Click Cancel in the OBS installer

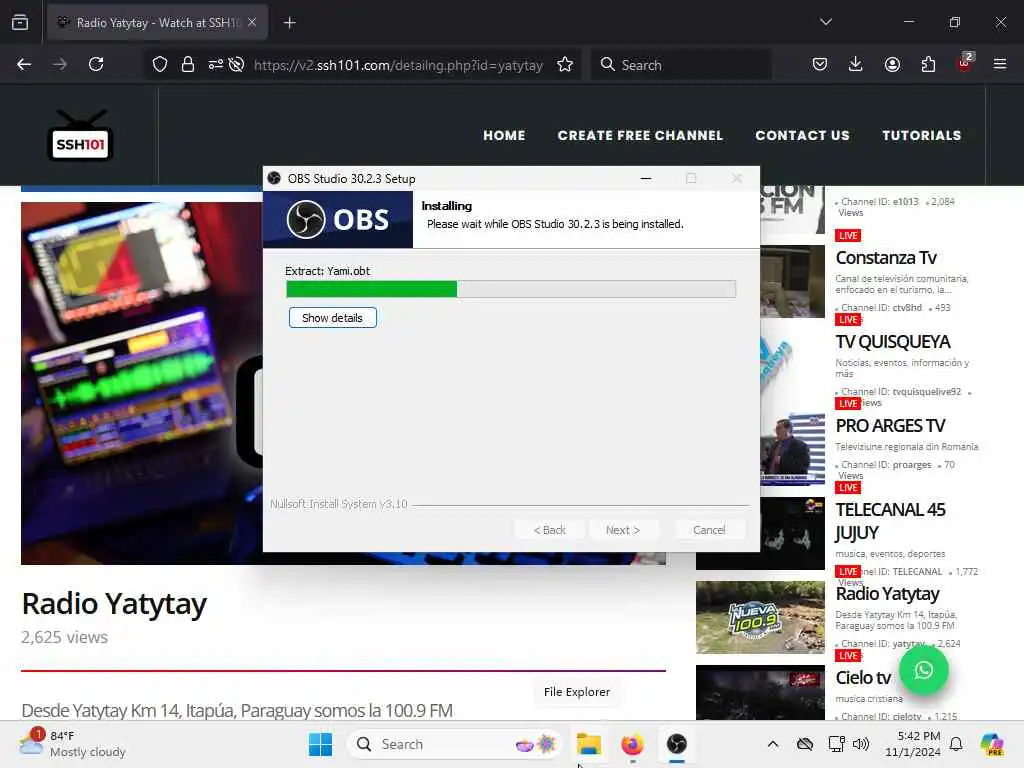coord(709,530)
